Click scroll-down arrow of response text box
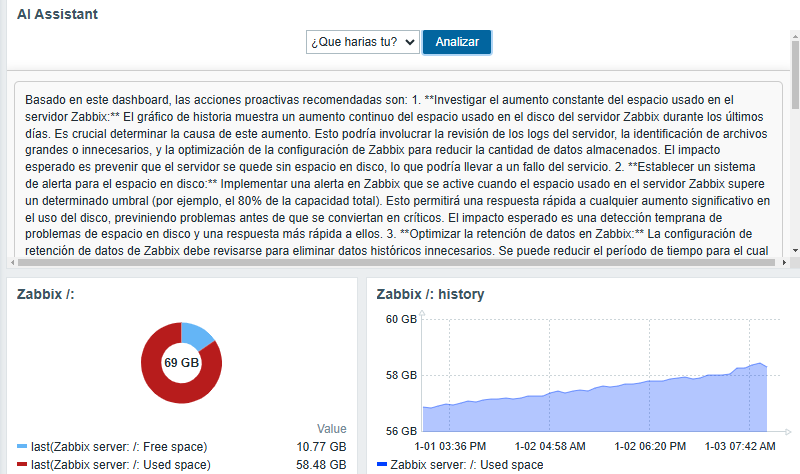Viewport: 800px width, 474px height. (x=795, y=251)
